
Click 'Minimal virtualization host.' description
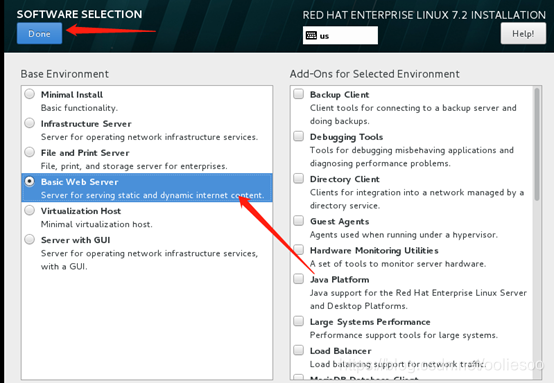pos(96,224)
